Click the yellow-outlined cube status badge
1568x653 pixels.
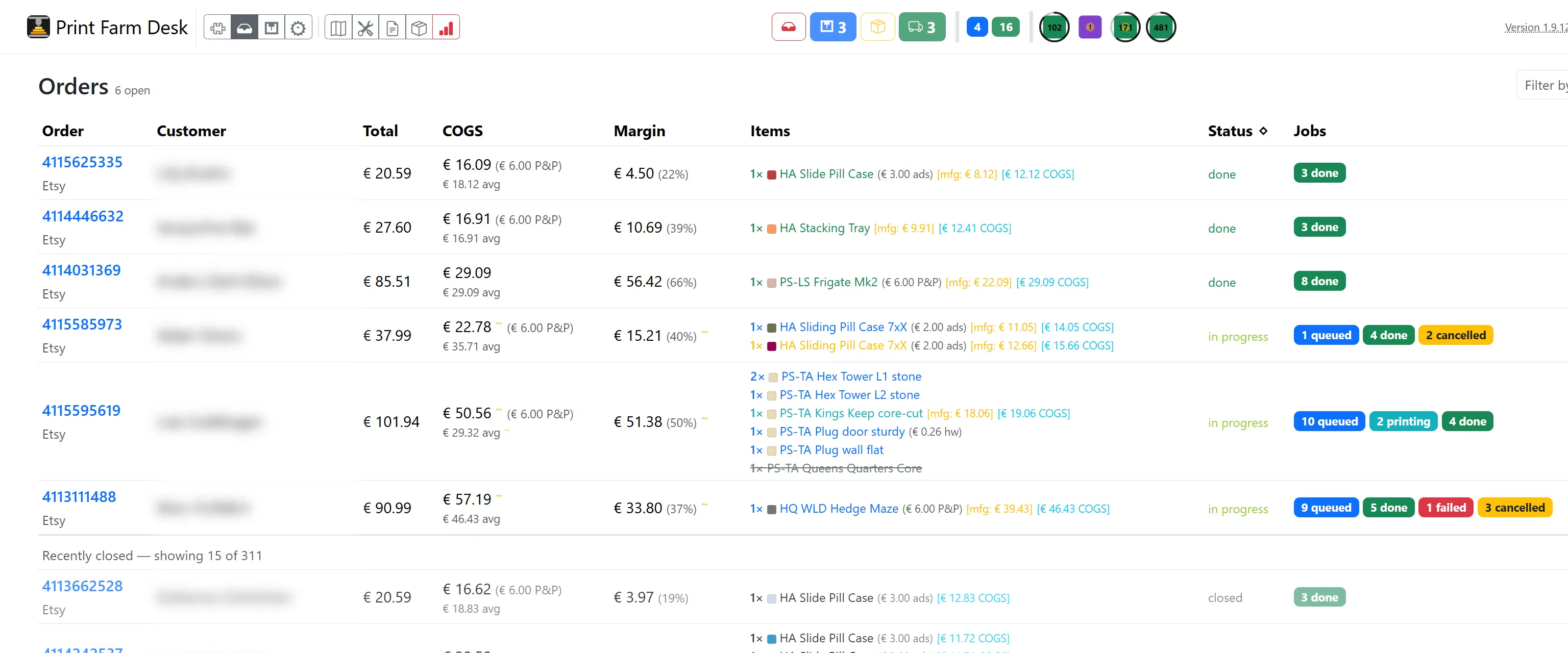point(877,28)
